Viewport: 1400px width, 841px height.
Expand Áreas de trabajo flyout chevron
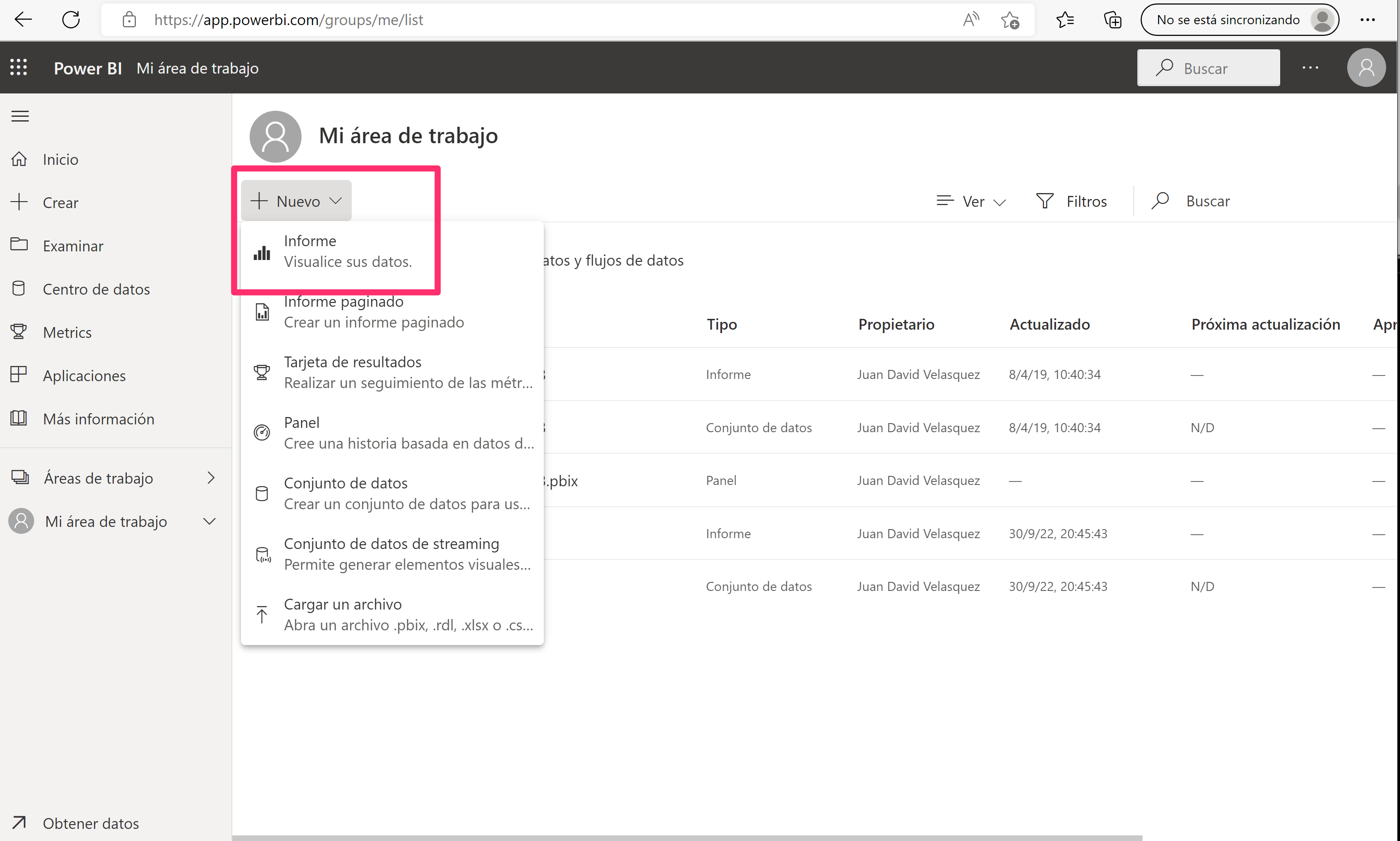(x=211, y=478)
